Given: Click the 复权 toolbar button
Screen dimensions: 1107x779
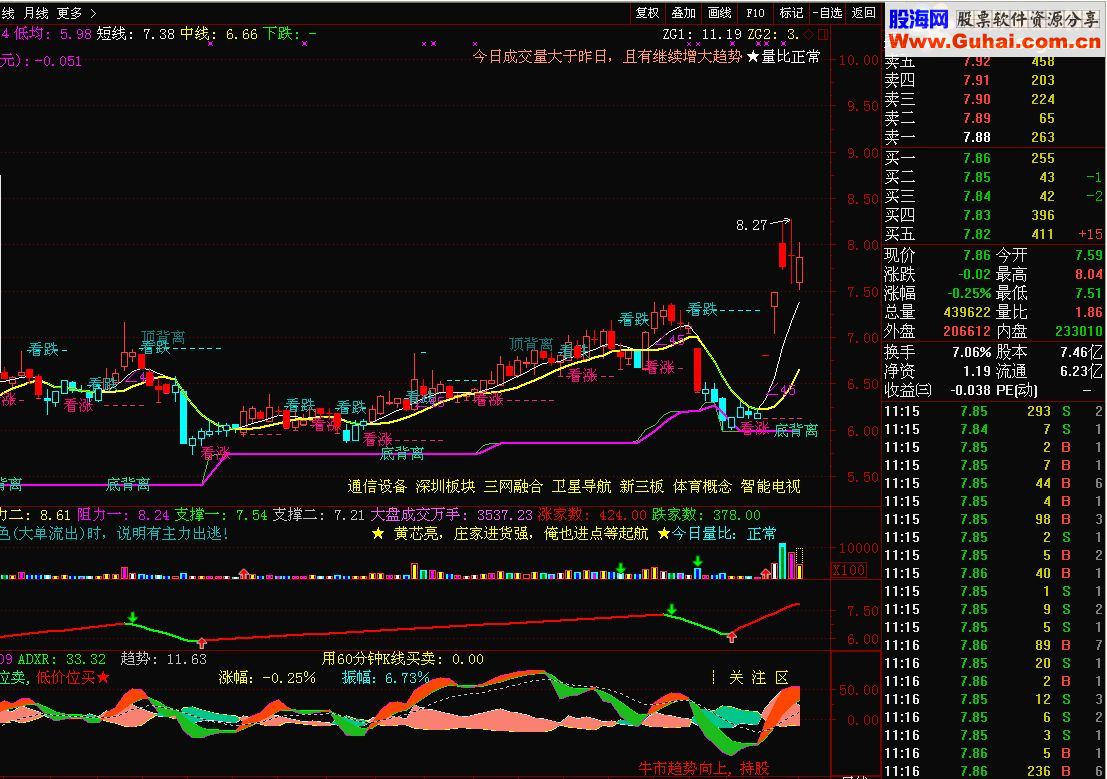Looking at the screenshot, I should click(x=647, y=13).
